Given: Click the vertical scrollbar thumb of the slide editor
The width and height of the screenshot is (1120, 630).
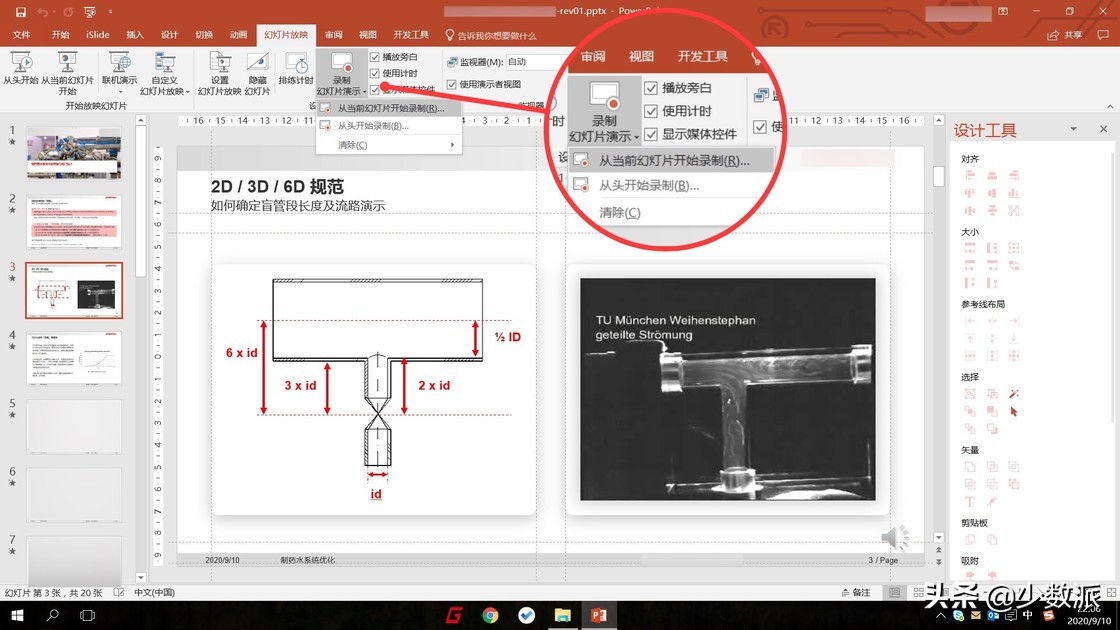Looking at the screenshot, I should (939, 176).
